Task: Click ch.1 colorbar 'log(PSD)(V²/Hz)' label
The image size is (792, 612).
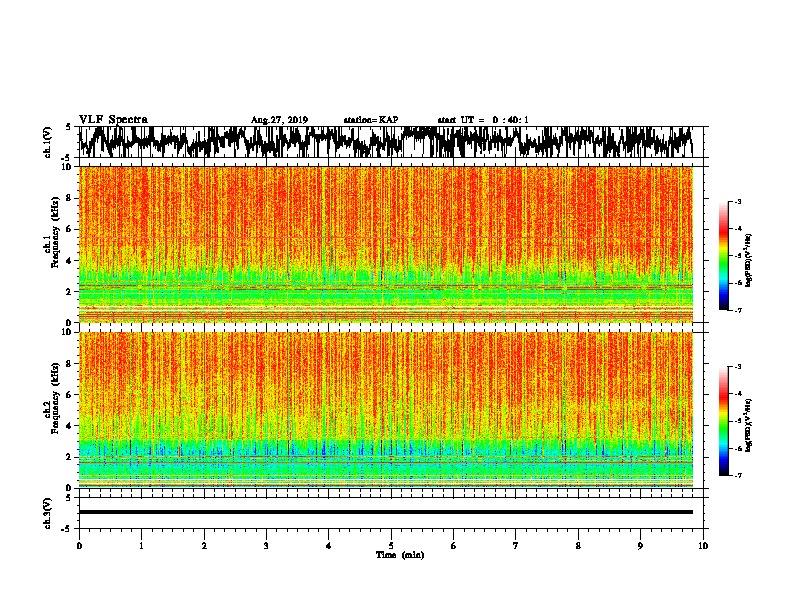Action: 749,260
